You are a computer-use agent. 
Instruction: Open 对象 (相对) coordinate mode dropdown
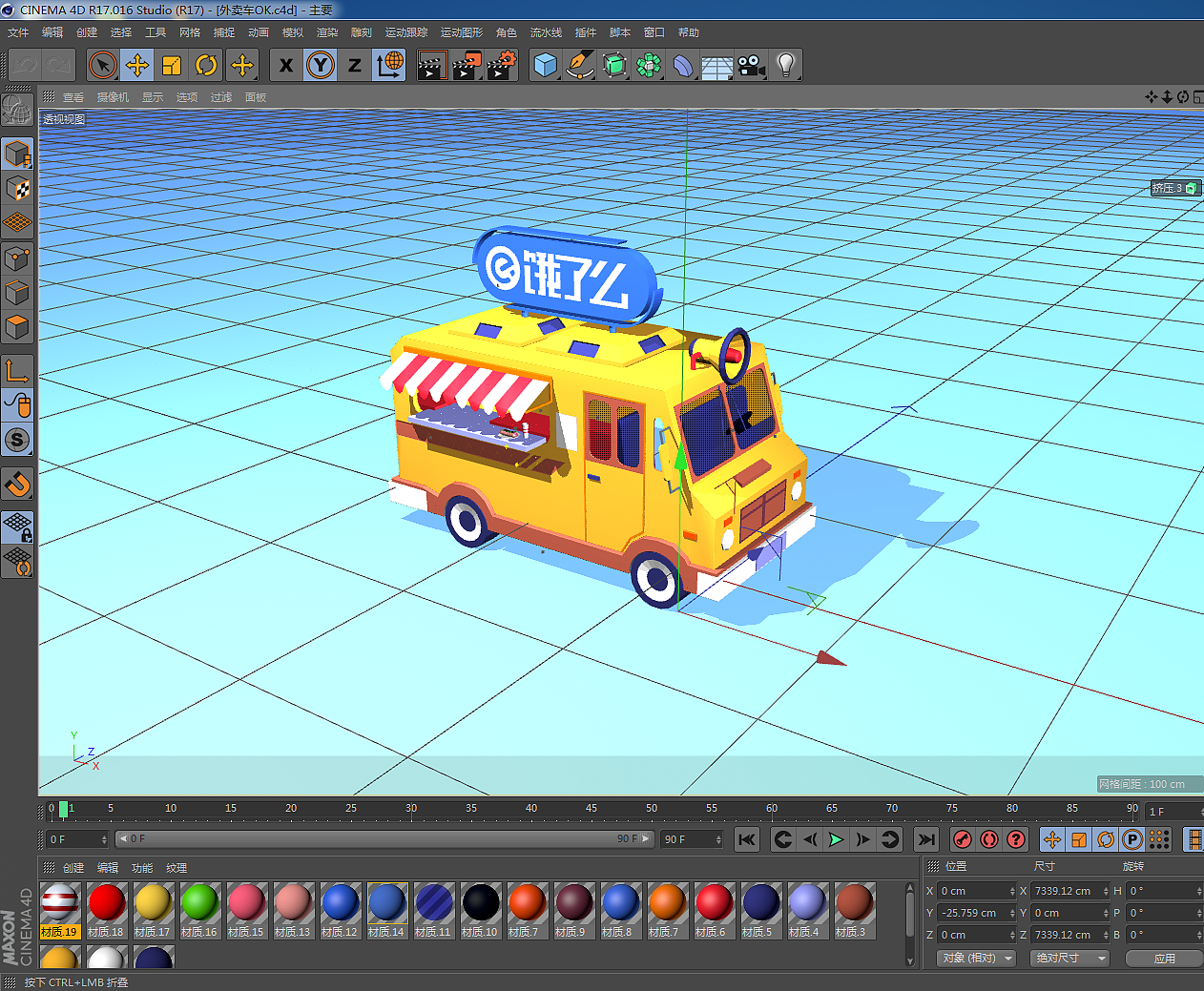[x=976, y=958]
